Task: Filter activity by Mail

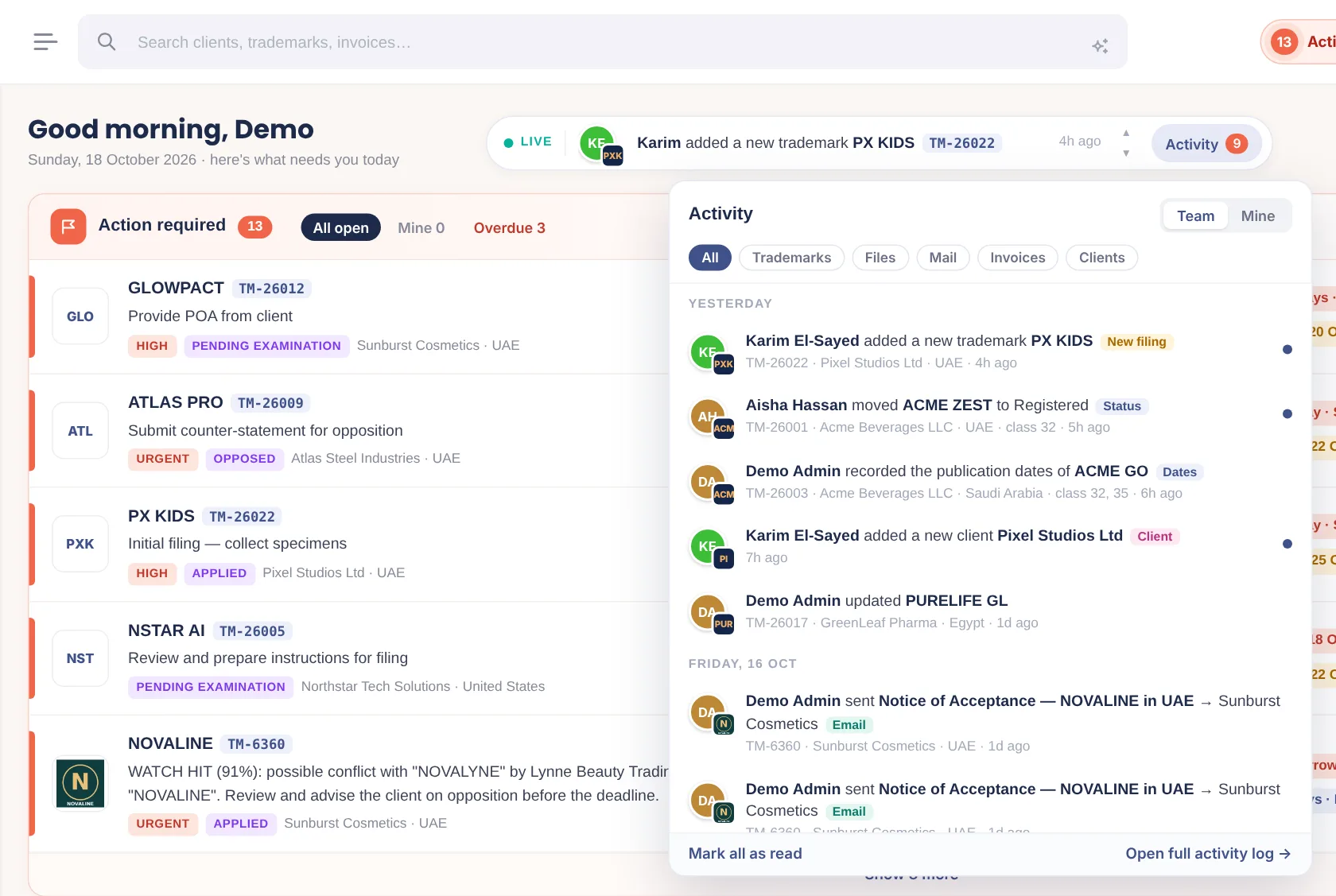Action: click(943, 258)
